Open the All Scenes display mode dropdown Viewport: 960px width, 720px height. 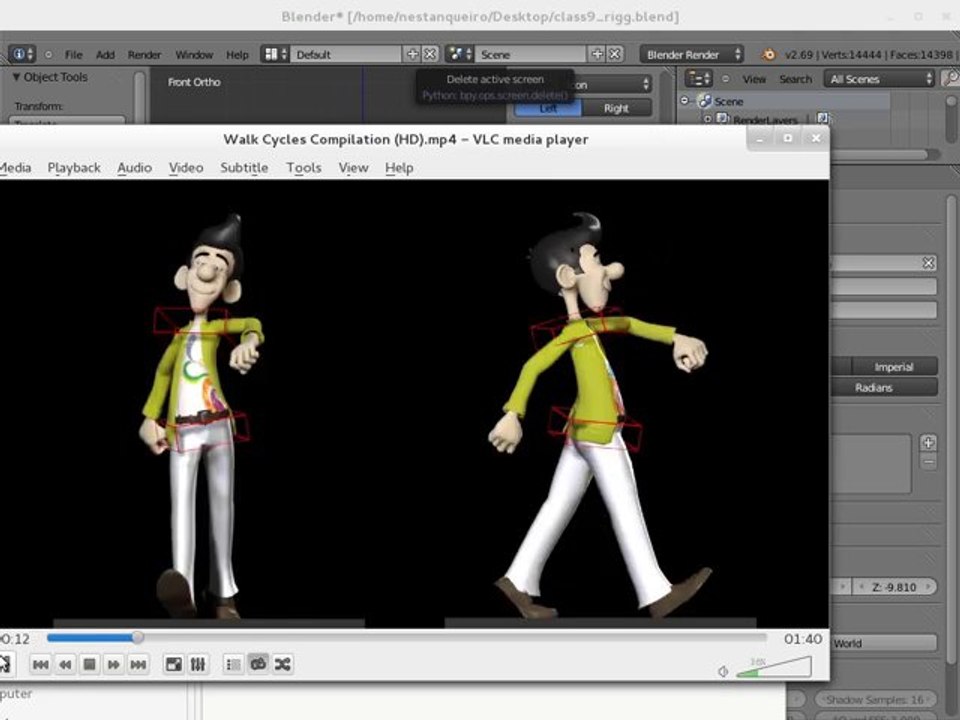click(879, 79)
